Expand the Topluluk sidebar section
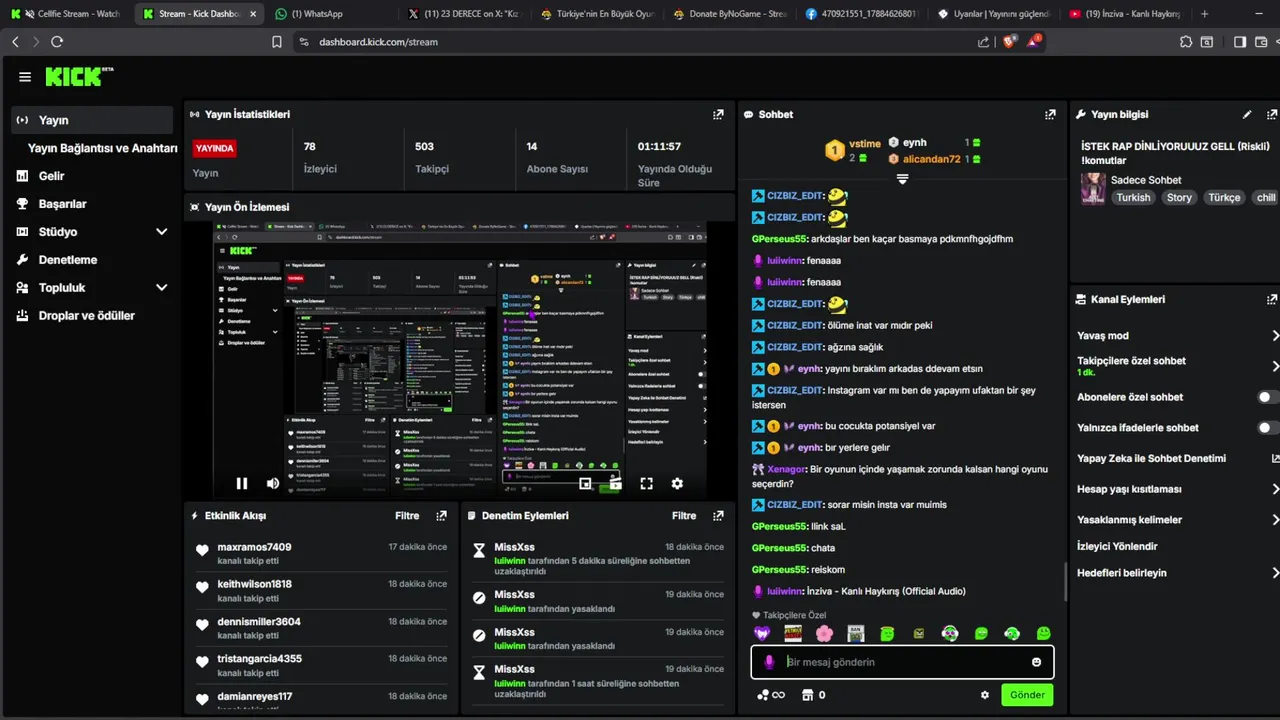The width and height of the screenshot is (1280, 720). coord(162,288)
